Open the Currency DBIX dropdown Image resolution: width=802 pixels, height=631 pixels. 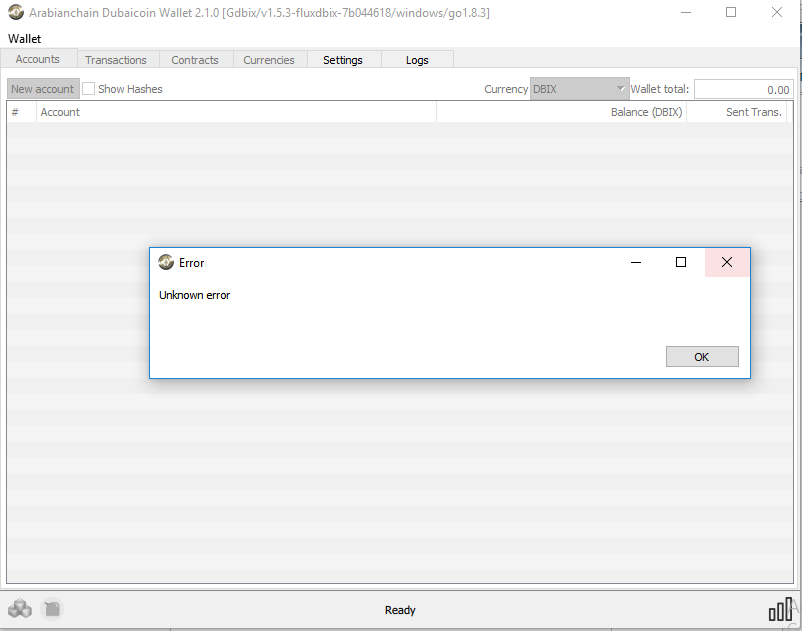(580, 89)
